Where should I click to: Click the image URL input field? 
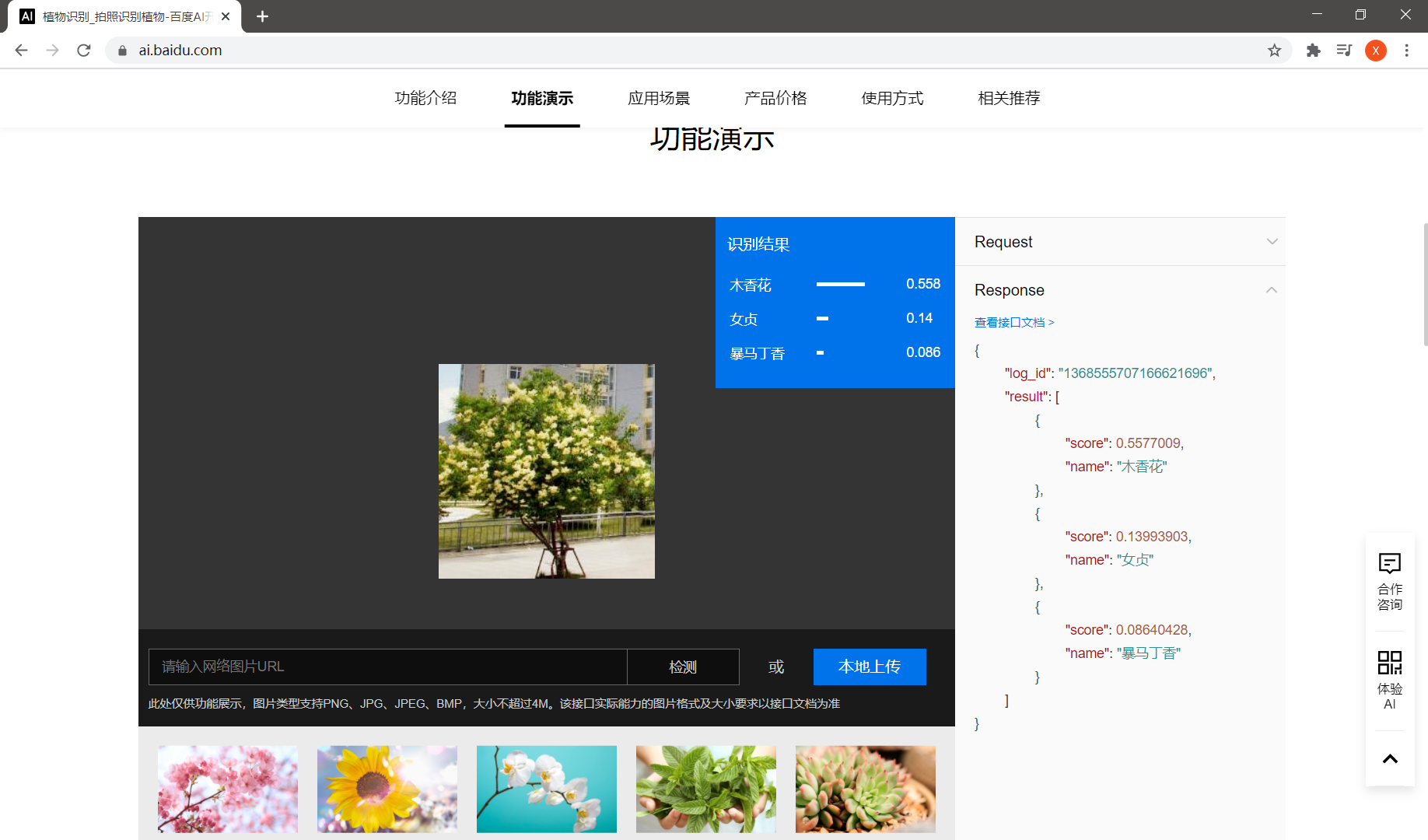(388, 667)
